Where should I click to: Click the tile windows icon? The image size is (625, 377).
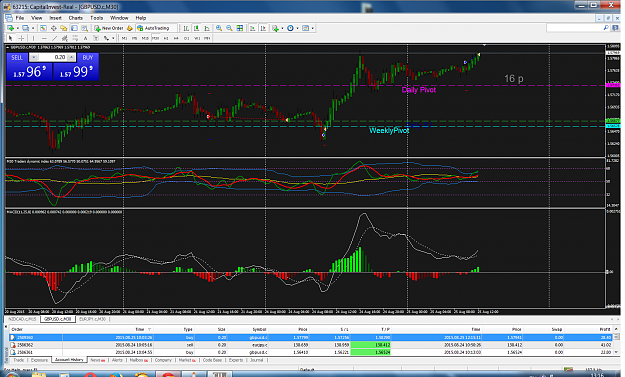tap(240, 28)
